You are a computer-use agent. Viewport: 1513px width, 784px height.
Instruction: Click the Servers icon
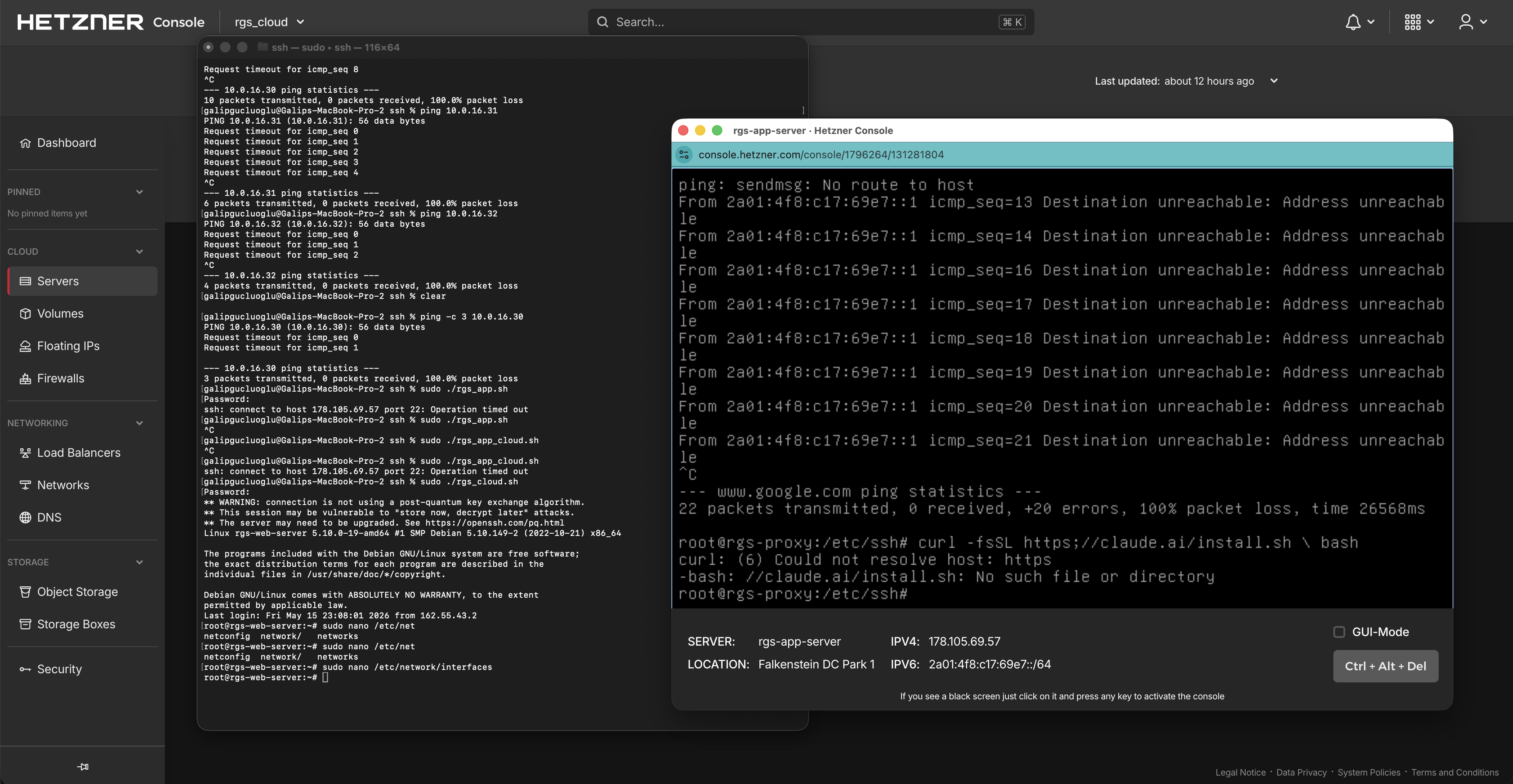(x=25, y=281)
